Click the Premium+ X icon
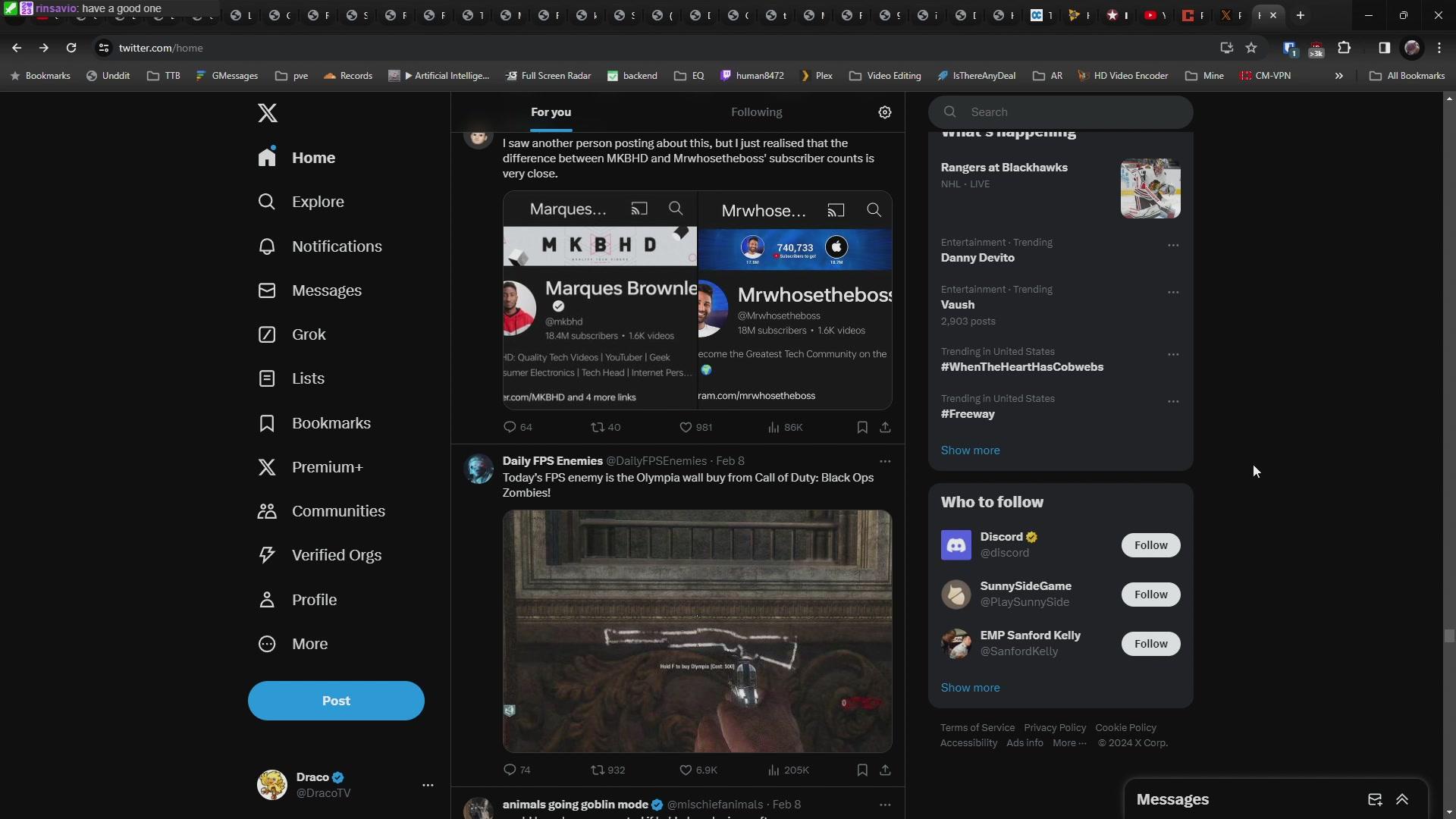The height and width of the screenshot is (819, 1456). 267,467
